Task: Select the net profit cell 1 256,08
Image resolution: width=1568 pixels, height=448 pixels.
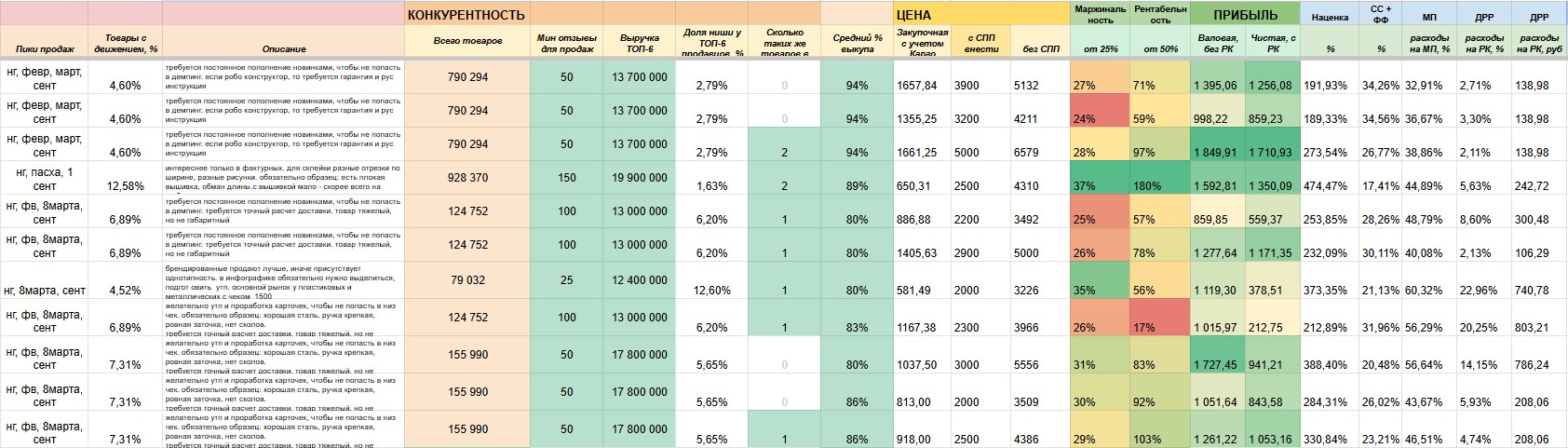Action: tap(1272, 76)
